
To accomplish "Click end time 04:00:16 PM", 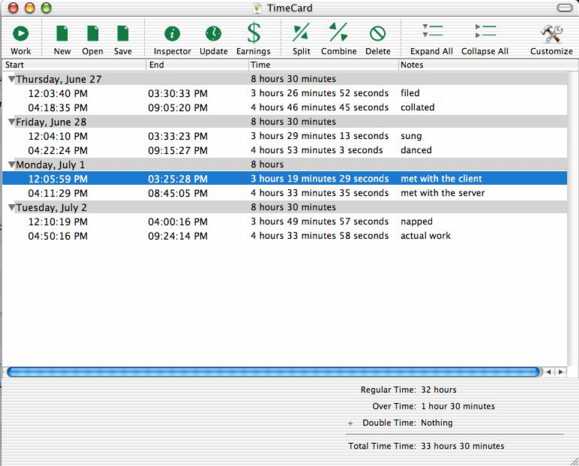I will click(x=178, y=222).
